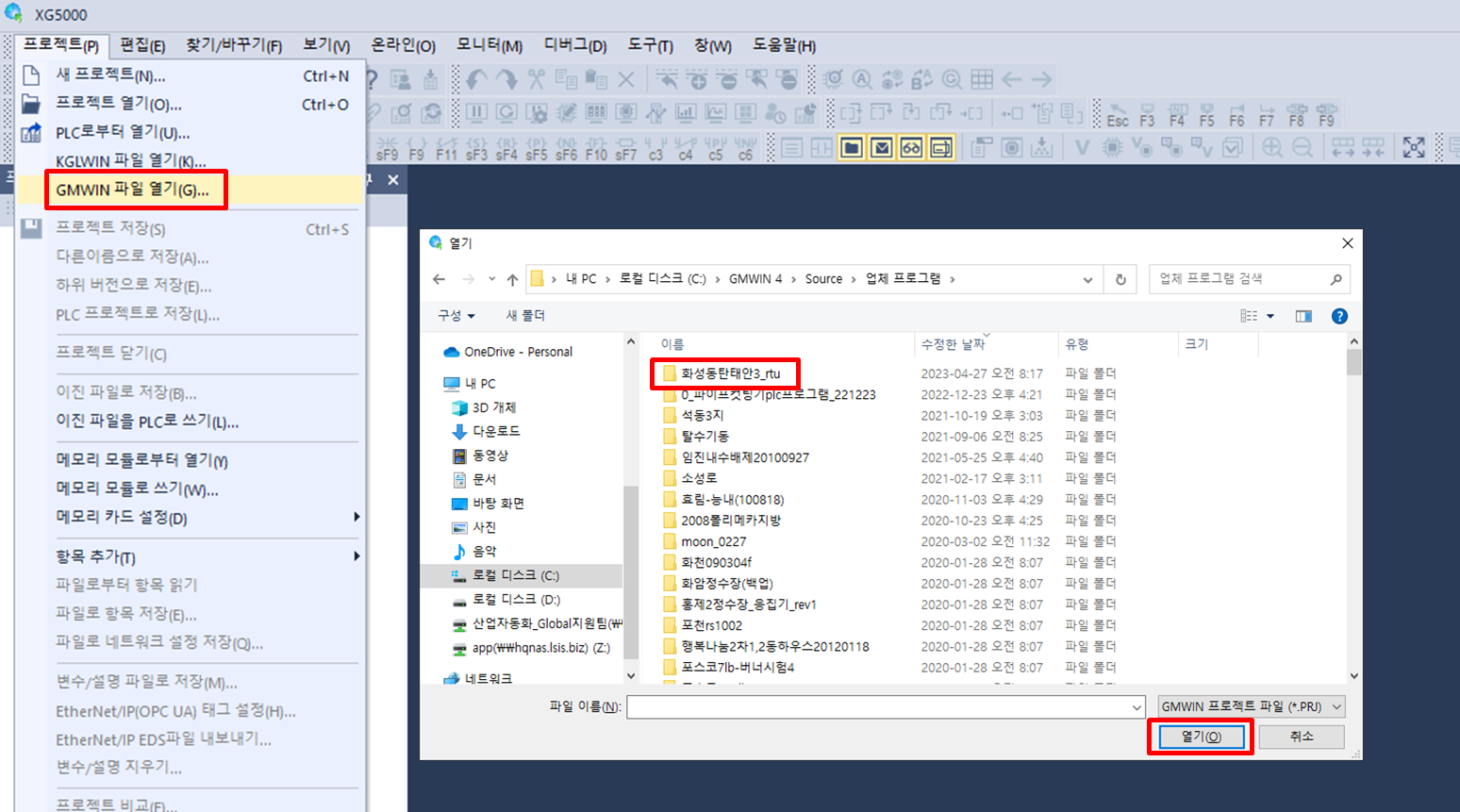Click the Delete (X) toolbar icon
The height and width of the screenshot is (812, 1460).
626,80
